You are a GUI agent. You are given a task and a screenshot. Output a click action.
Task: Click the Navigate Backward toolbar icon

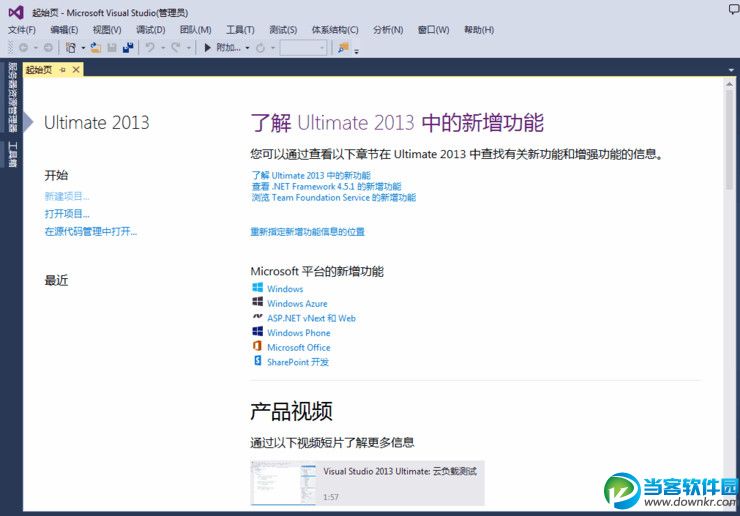click(x=23, y=48)
